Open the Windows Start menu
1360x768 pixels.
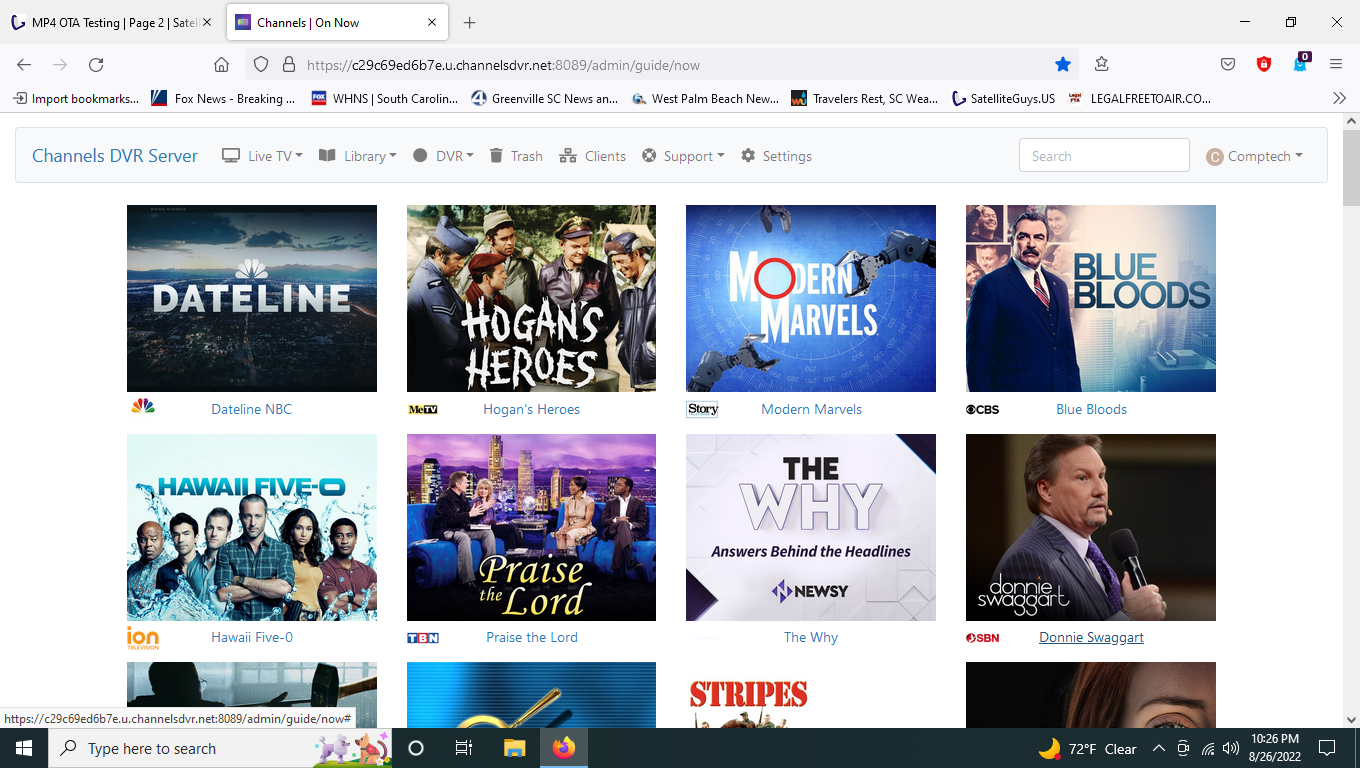click(24, 748)
